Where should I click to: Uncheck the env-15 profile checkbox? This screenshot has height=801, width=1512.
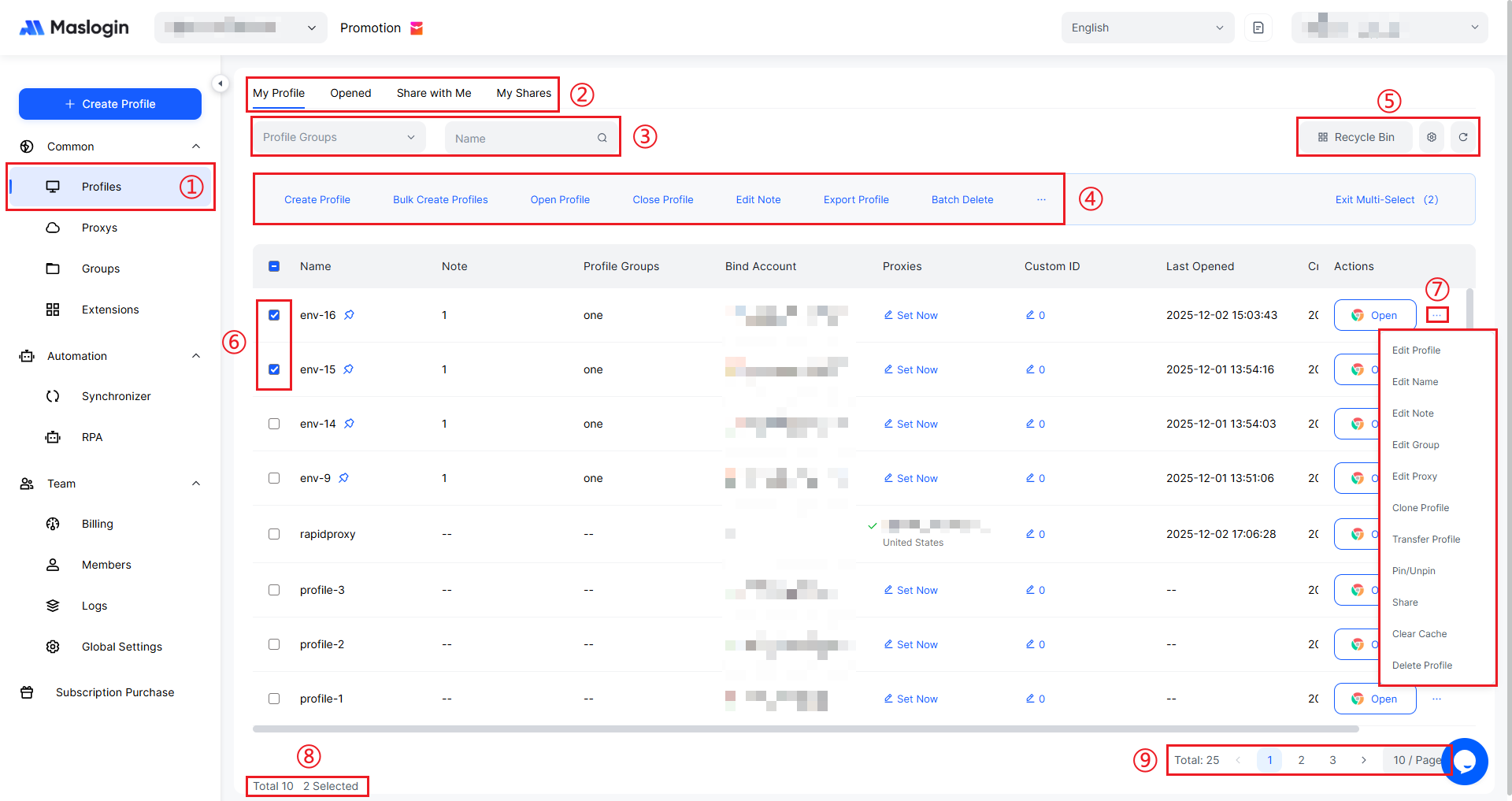(x=274, y=369)
